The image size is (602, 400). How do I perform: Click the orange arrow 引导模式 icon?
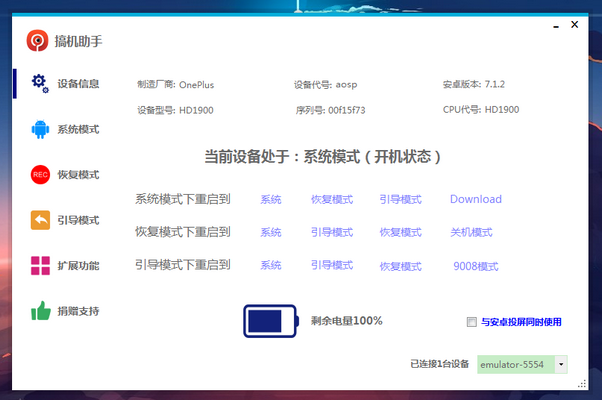pos(40,220)
